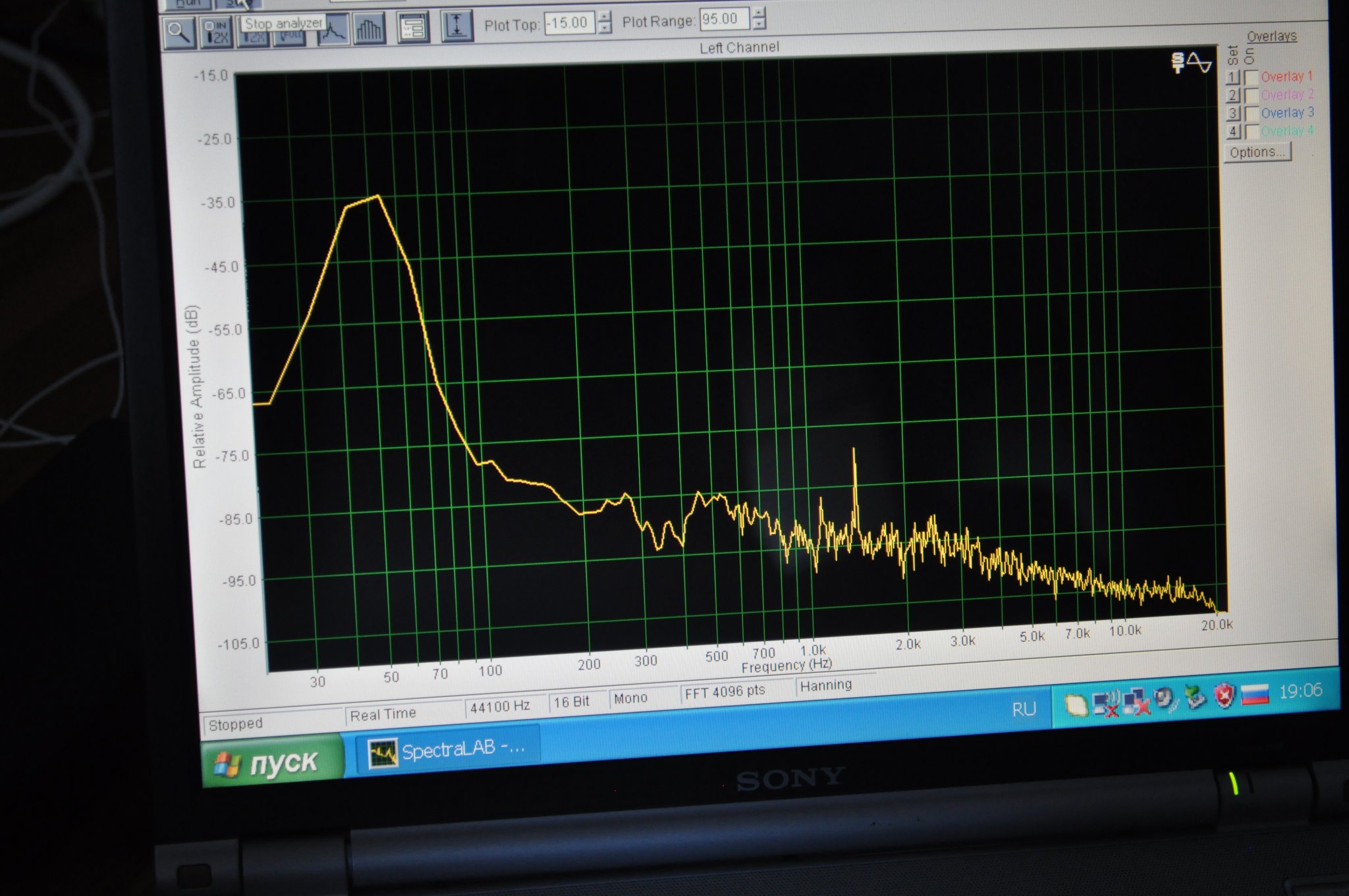
Task: Click the 16 Bit status field
Action: [x=579, y=701]
